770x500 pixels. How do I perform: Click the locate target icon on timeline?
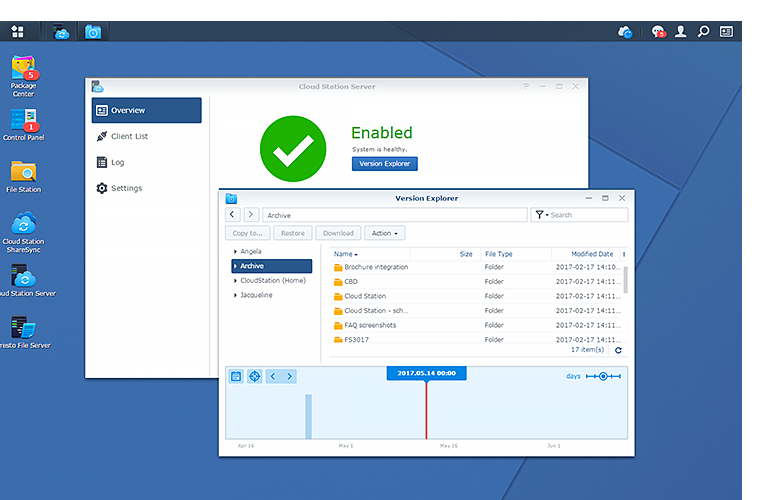[254, 376]
